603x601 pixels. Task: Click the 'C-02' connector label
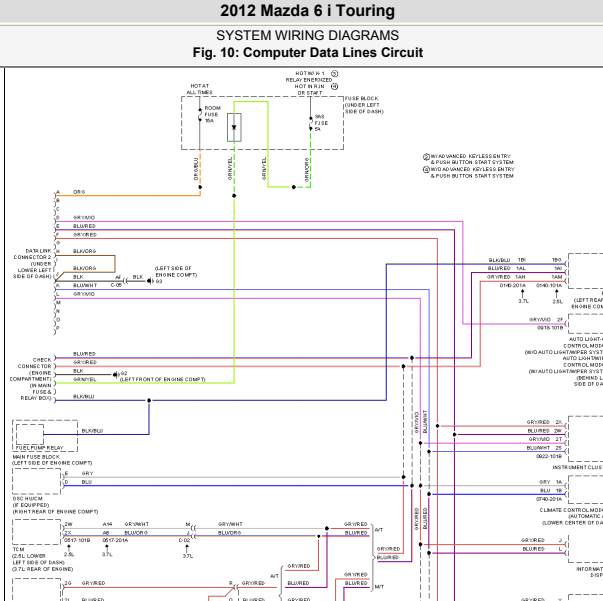click(185, 540)
